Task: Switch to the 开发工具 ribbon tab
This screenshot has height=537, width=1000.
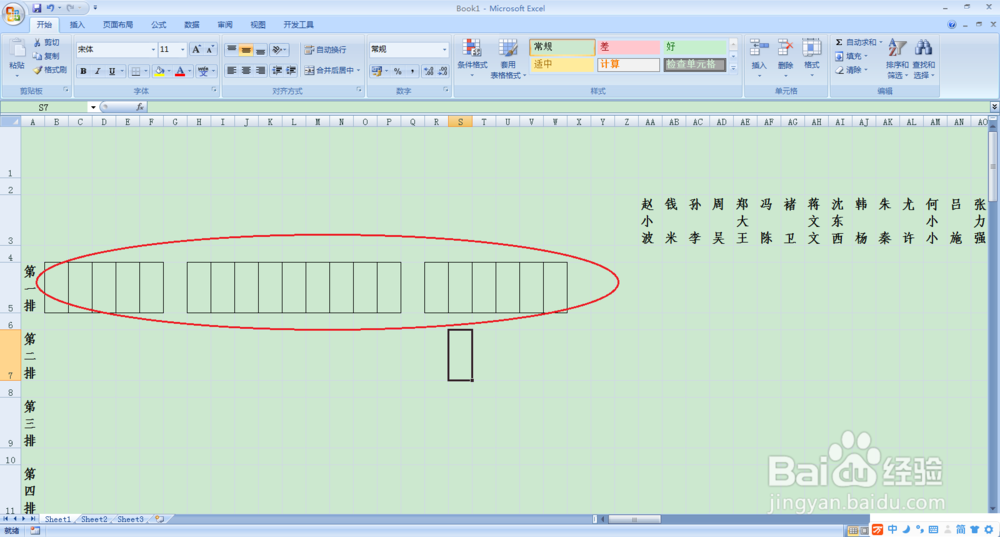Action: click(x=298, y=25)
